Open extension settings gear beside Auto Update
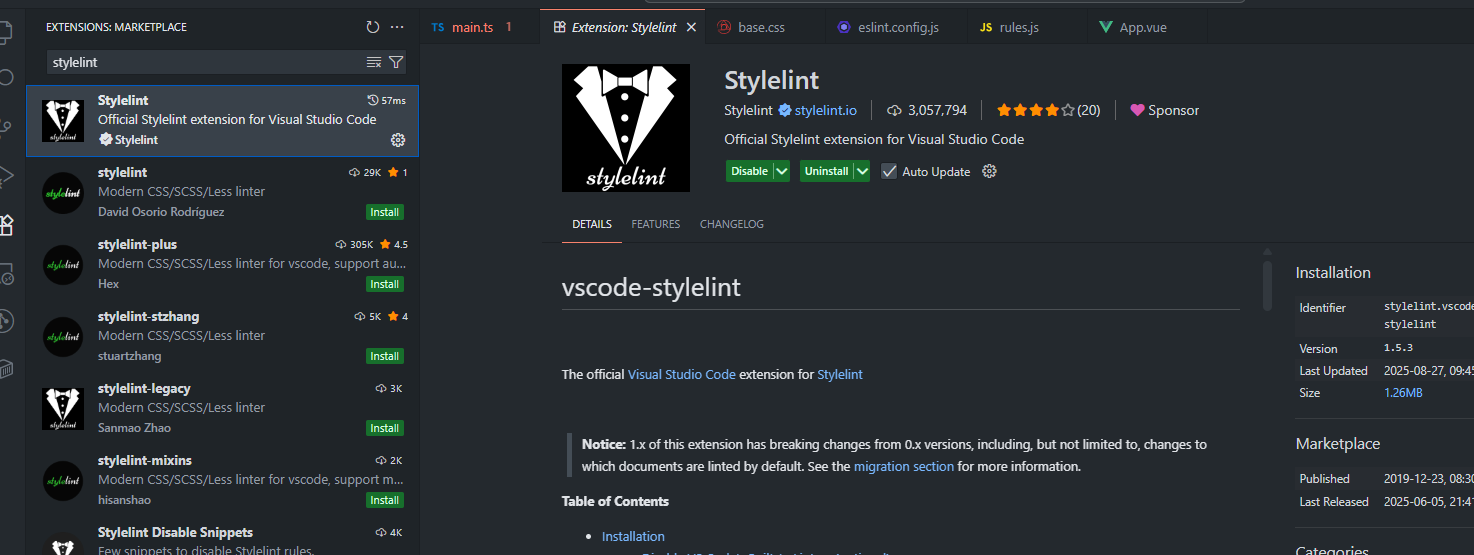Viewport: 1474px width, 555px height. tap(990, 171)
